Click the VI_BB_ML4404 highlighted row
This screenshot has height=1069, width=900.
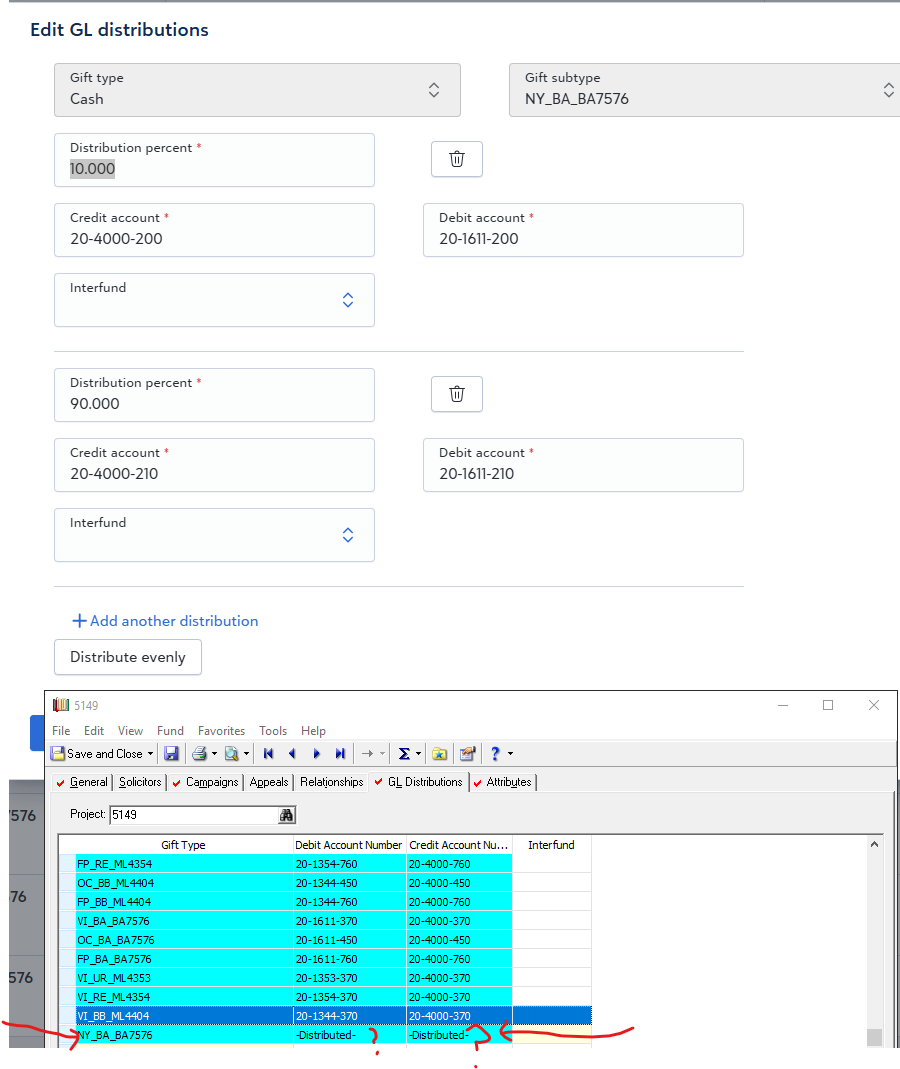pyautogui.click(x=325, y=1016)
